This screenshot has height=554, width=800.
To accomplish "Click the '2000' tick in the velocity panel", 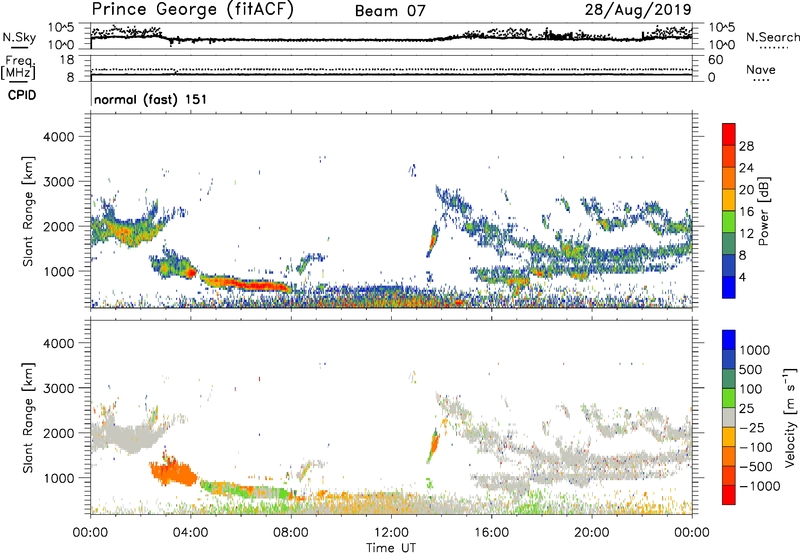I will [x=59, y=433].
